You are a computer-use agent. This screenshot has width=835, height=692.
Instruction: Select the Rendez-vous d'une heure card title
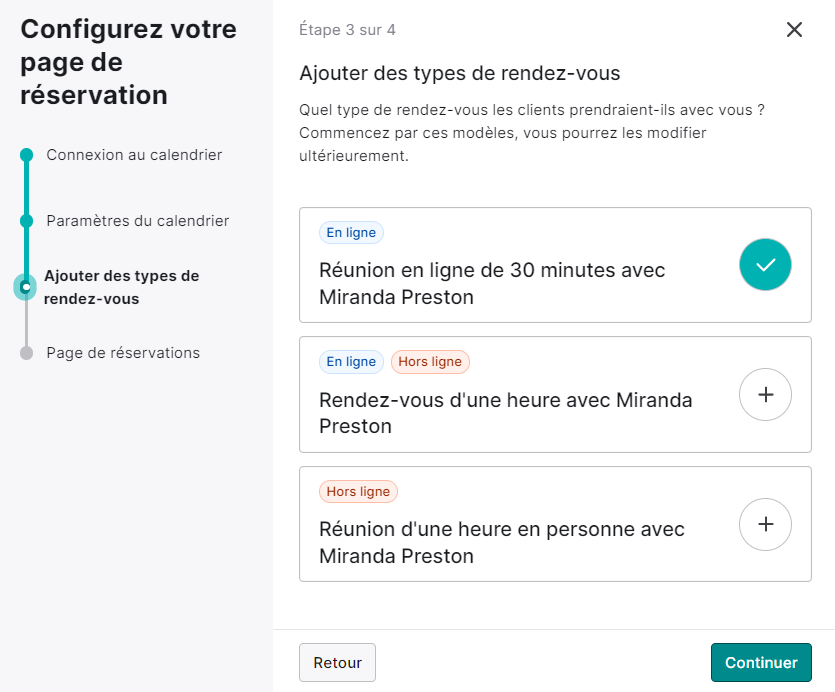tap(505, 413)
